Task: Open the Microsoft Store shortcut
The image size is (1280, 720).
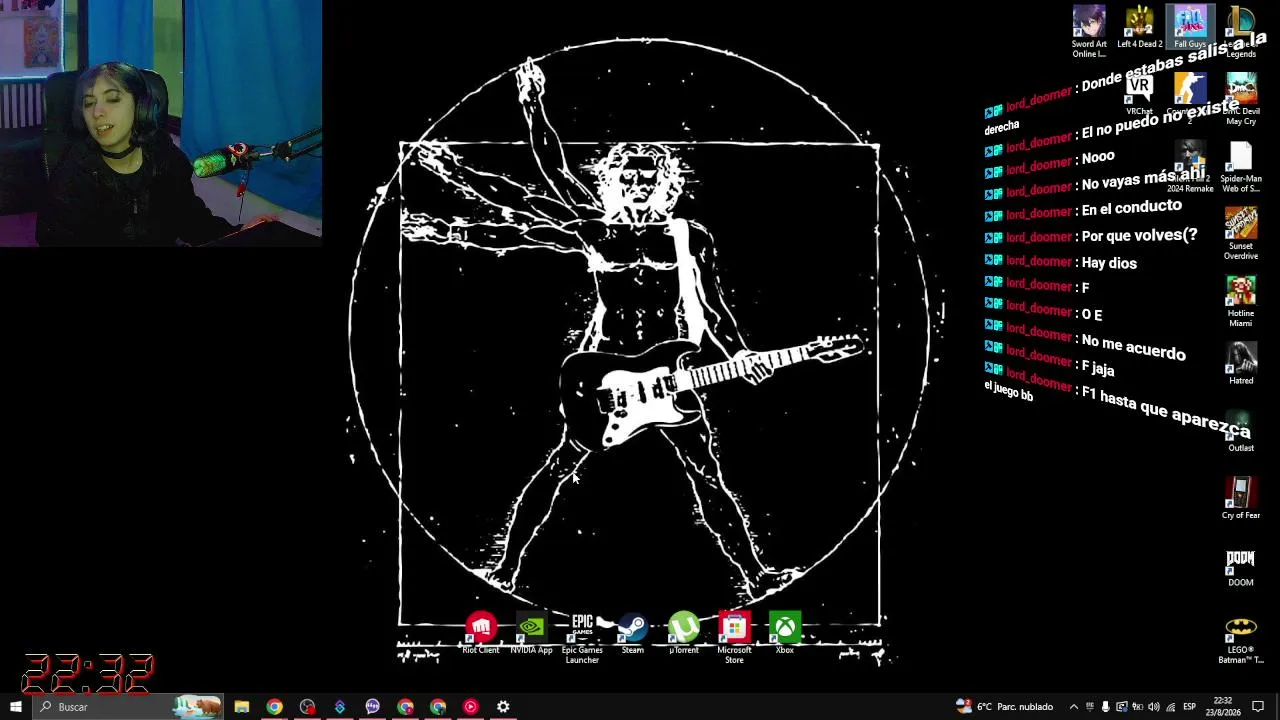Action: pos(734,639)
